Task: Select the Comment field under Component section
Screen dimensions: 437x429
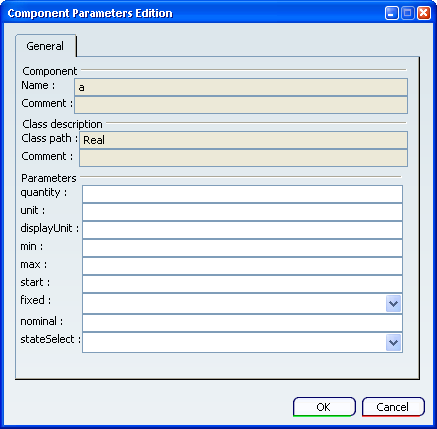Action: pos(241,105)
